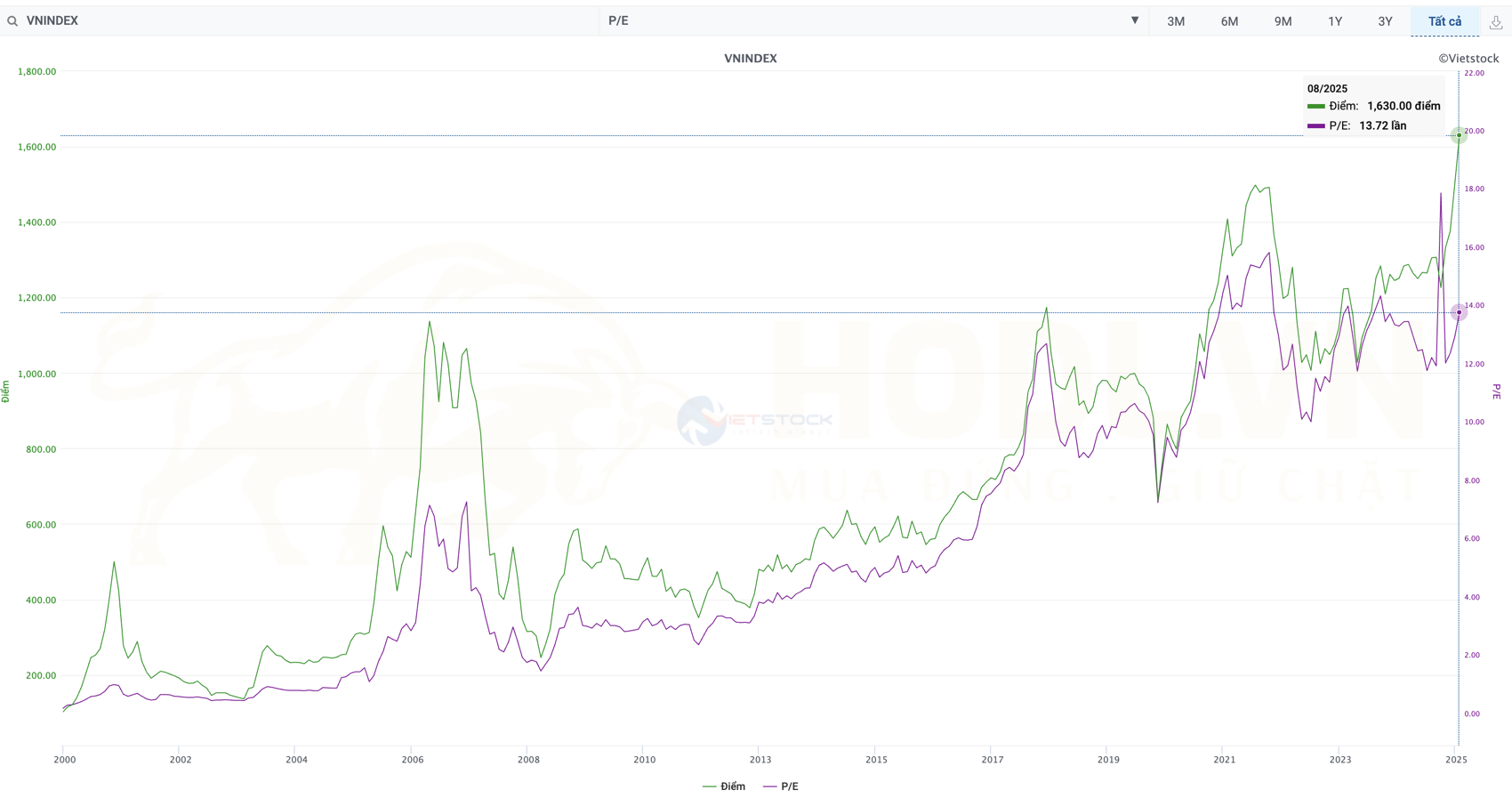Select the 3Y time range
1512x806 pixels.
pos(1385,21)
